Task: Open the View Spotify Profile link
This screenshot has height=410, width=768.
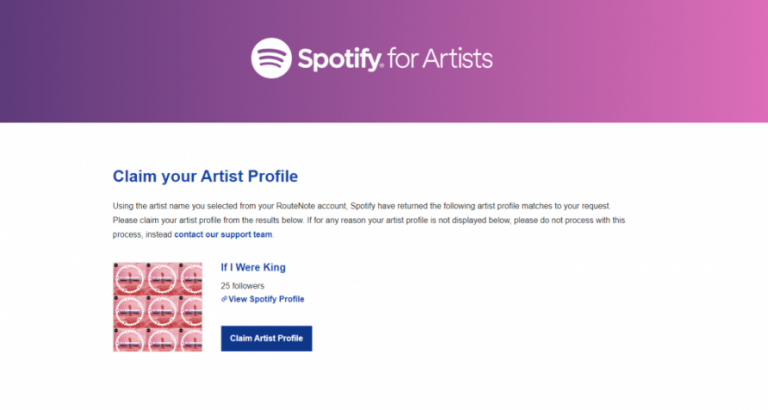Action: [266, 299]
